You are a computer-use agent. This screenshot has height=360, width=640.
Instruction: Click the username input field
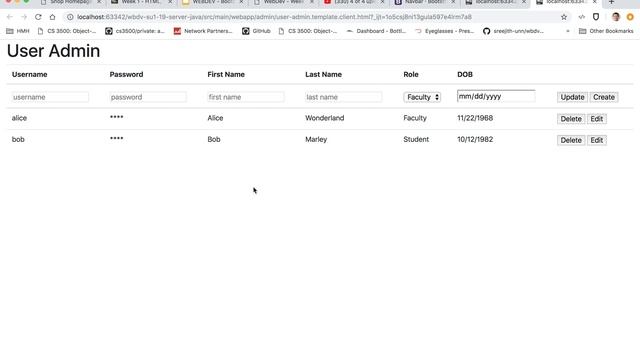pos(50,97)
